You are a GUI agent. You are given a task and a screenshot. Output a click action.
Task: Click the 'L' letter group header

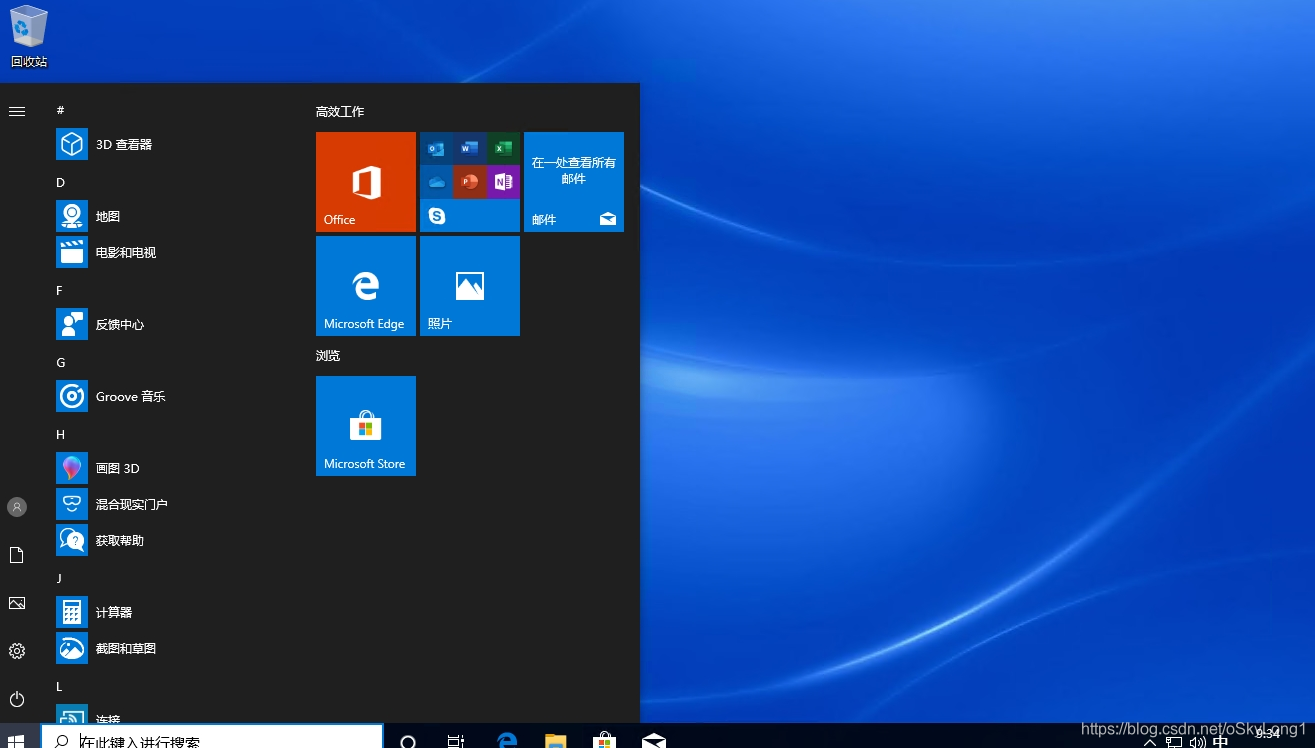click(x=60, y=686)
